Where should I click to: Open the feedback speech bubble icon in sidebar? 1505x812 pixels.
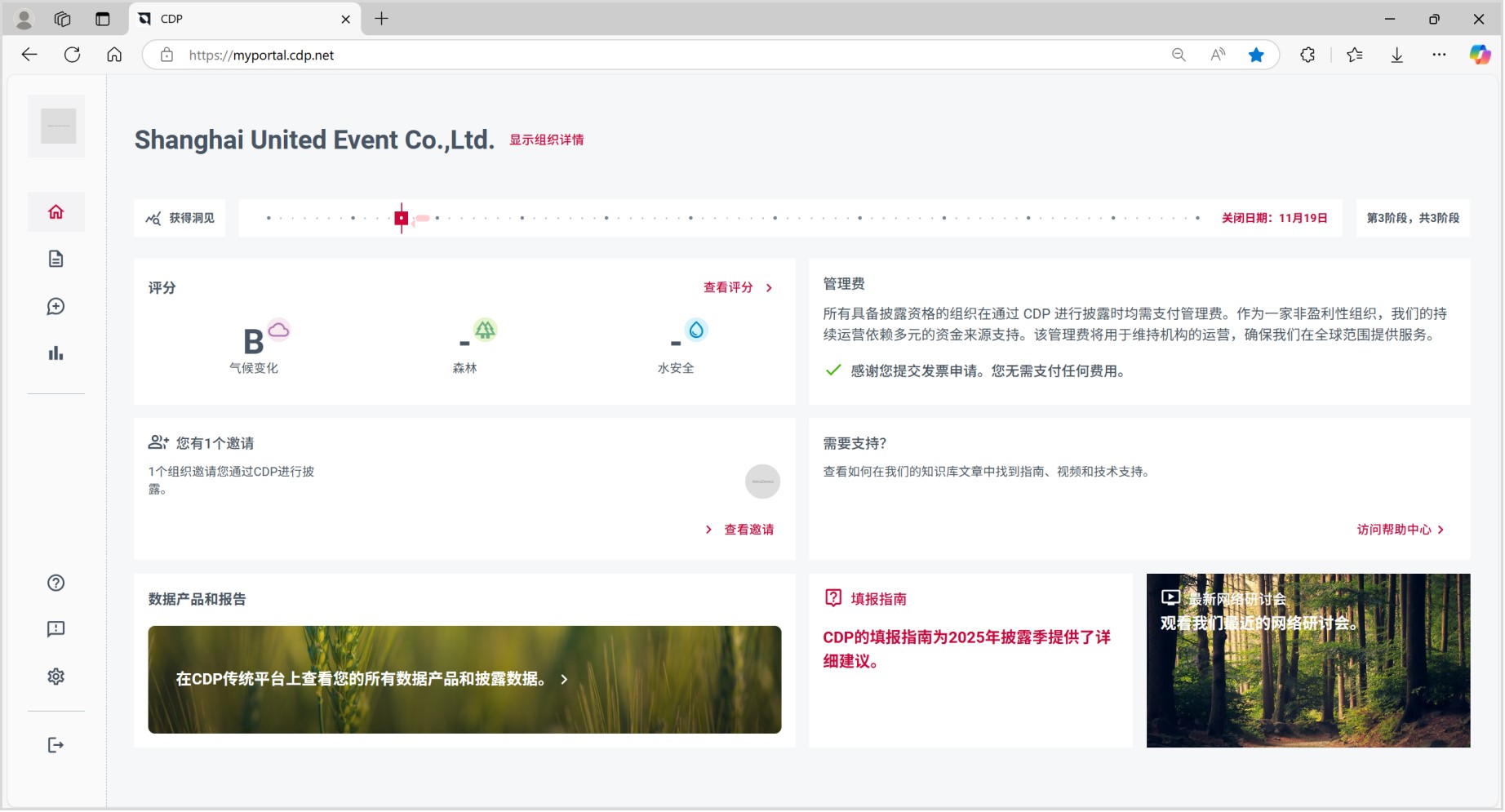[x=55, y=629]
